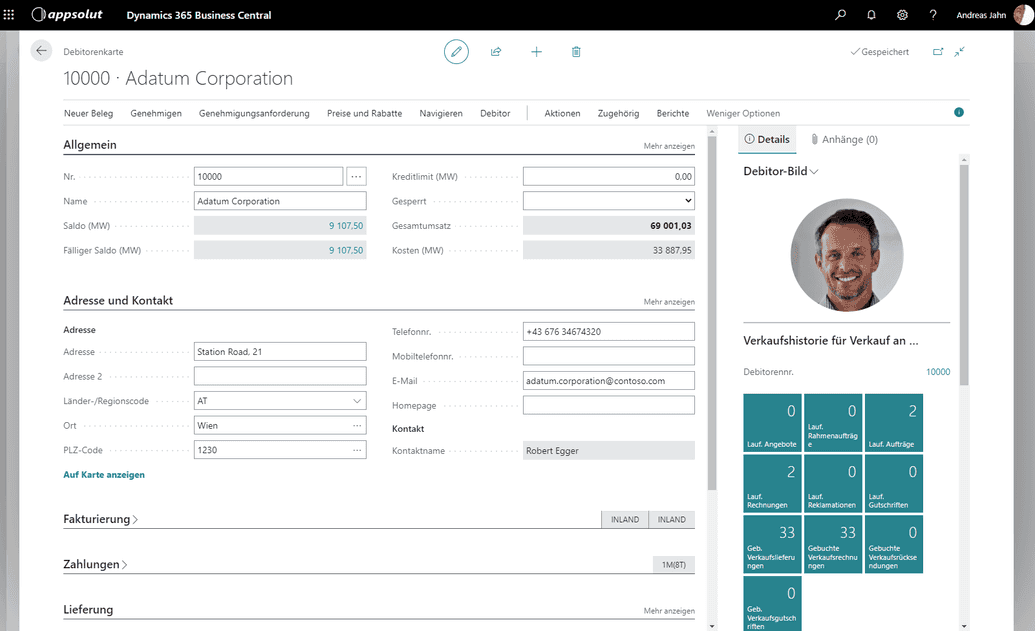Open the Lauf. Aufträge tile

pyautogui.click(x=893, y=423)
